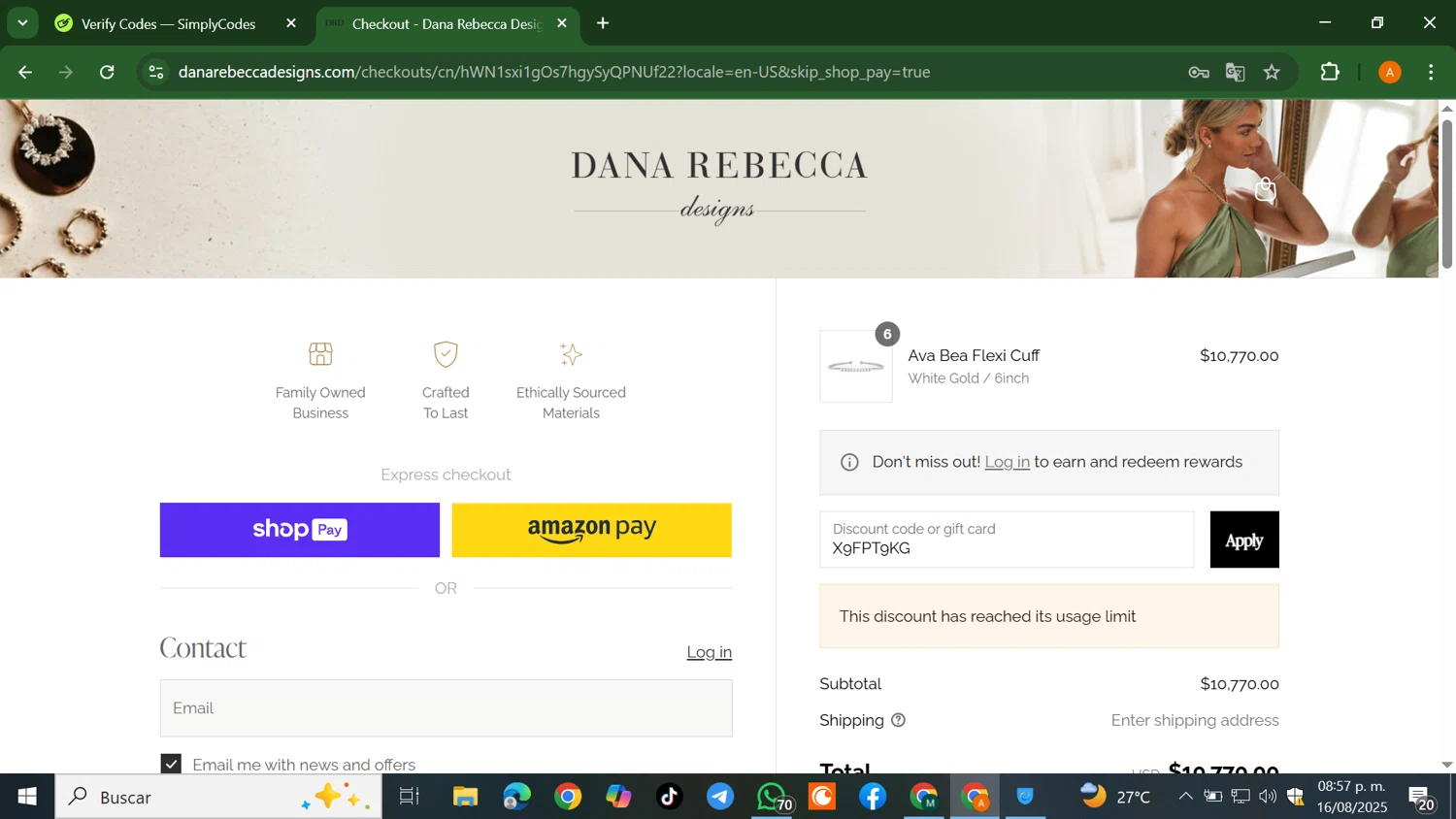Viewport: 1456px width, 819px height.
Task: Go back with the browser back arrow
Action: pyautogui.click(x=25, y=72)
